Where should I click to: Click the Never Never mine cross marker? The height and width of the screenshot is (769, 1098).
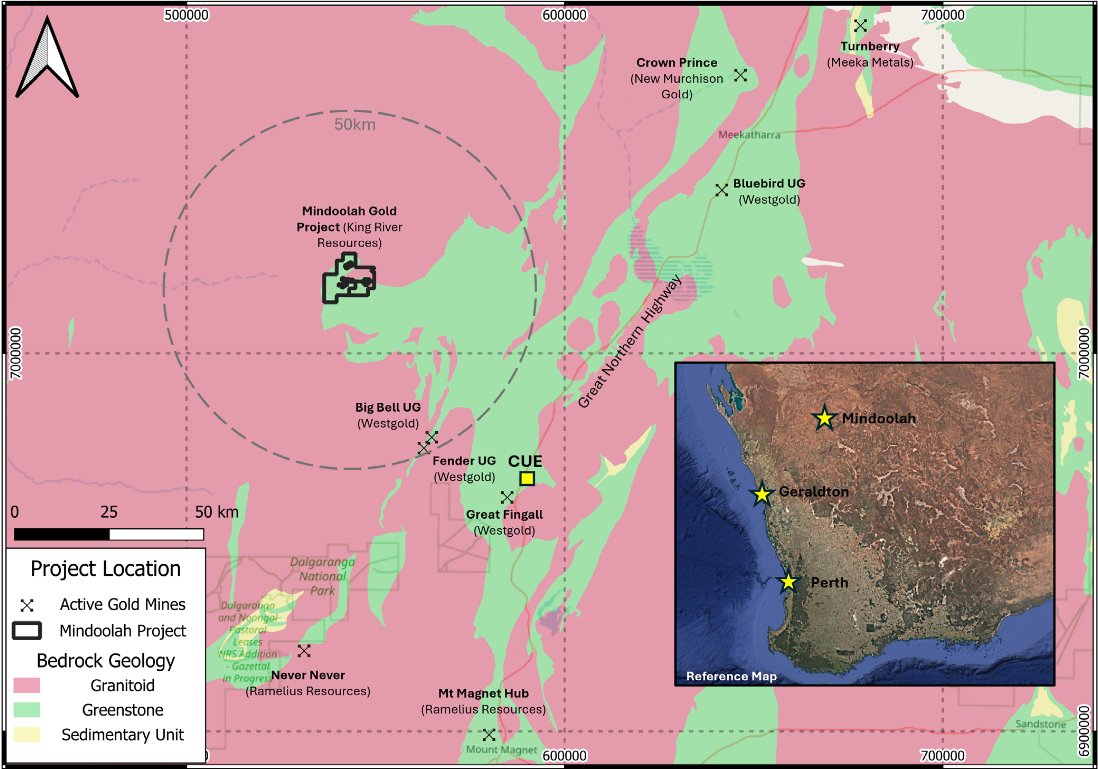point(304,651)
